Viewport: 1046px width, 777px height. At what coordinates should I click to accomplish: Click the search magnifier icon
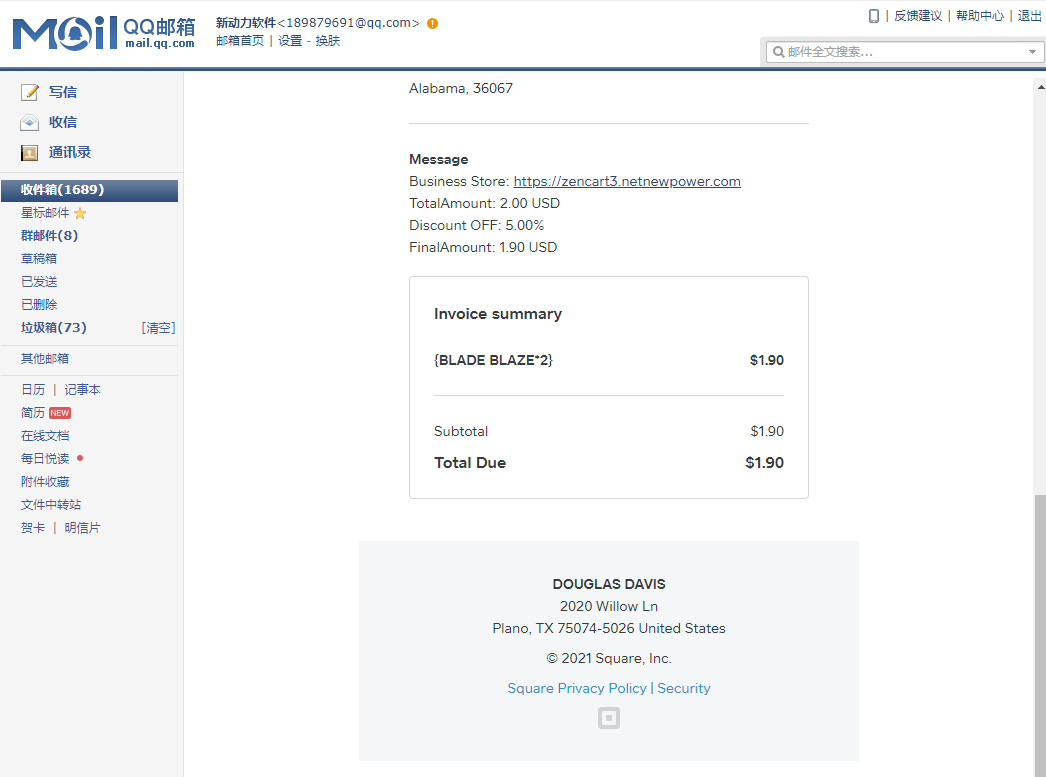point(777,52)
